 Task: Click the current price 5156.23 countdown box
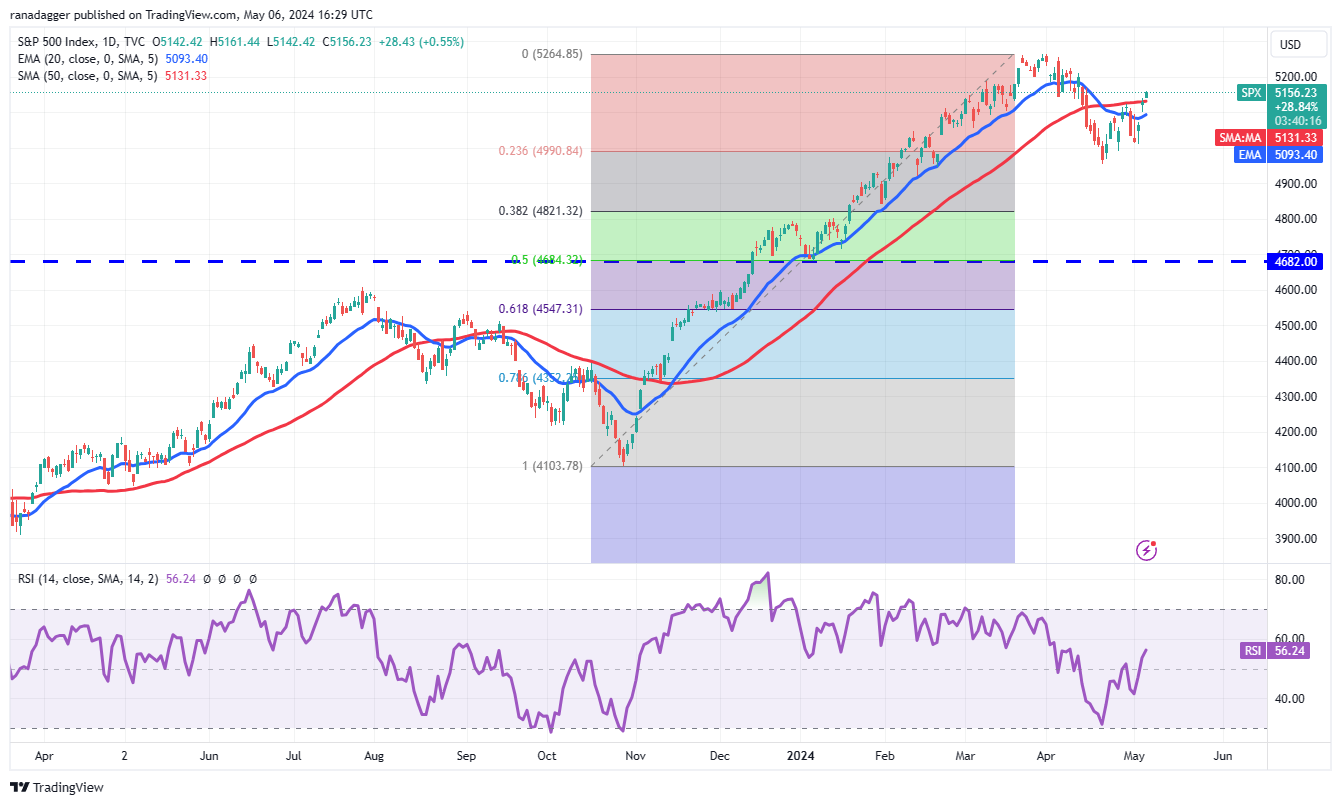coord(1297,105)
